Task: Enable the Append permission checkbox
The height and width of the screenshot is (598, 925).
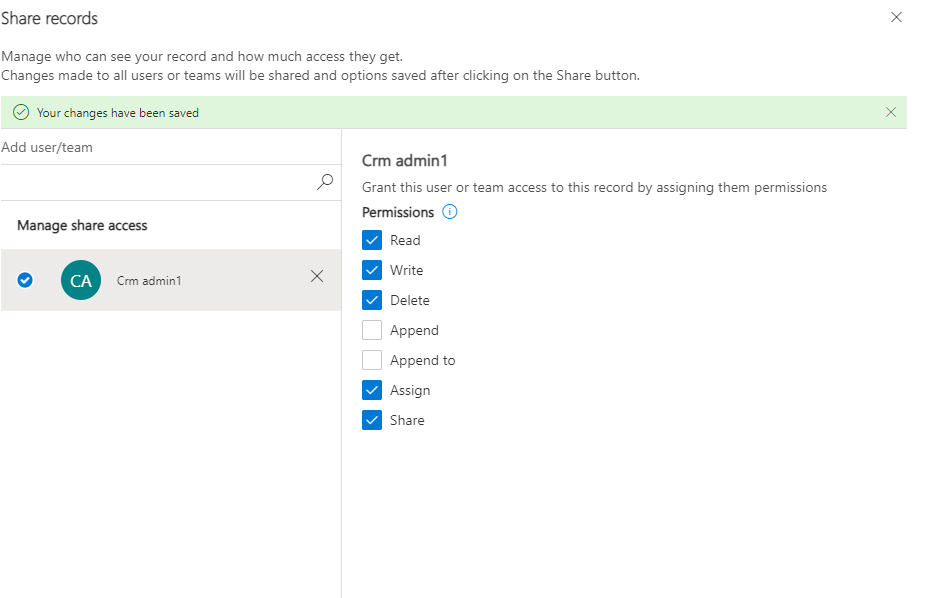Action: click(372, 330)
